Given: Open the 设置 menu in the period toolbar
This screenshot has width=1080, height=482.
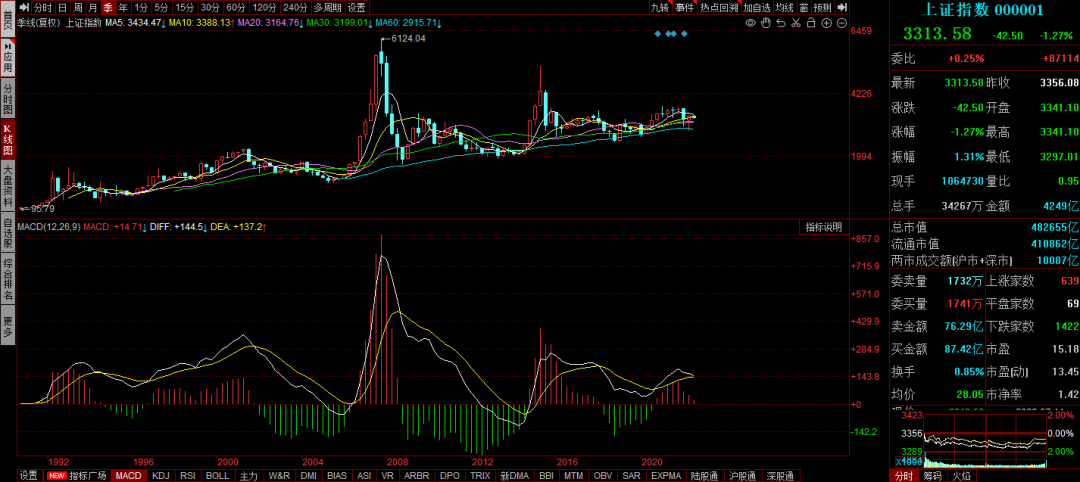Looking at the screenshot, I should [357, 7].
